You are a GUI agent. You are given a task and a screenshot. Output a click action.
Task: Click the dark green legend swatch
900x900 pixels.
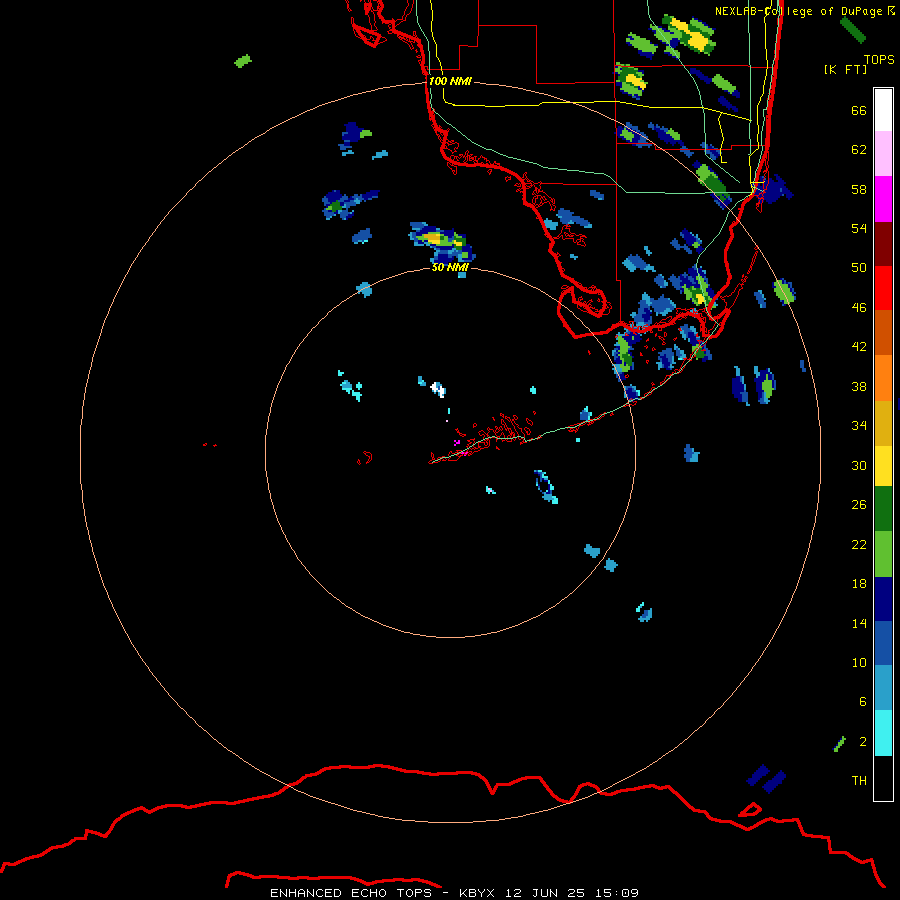[883, 509]
